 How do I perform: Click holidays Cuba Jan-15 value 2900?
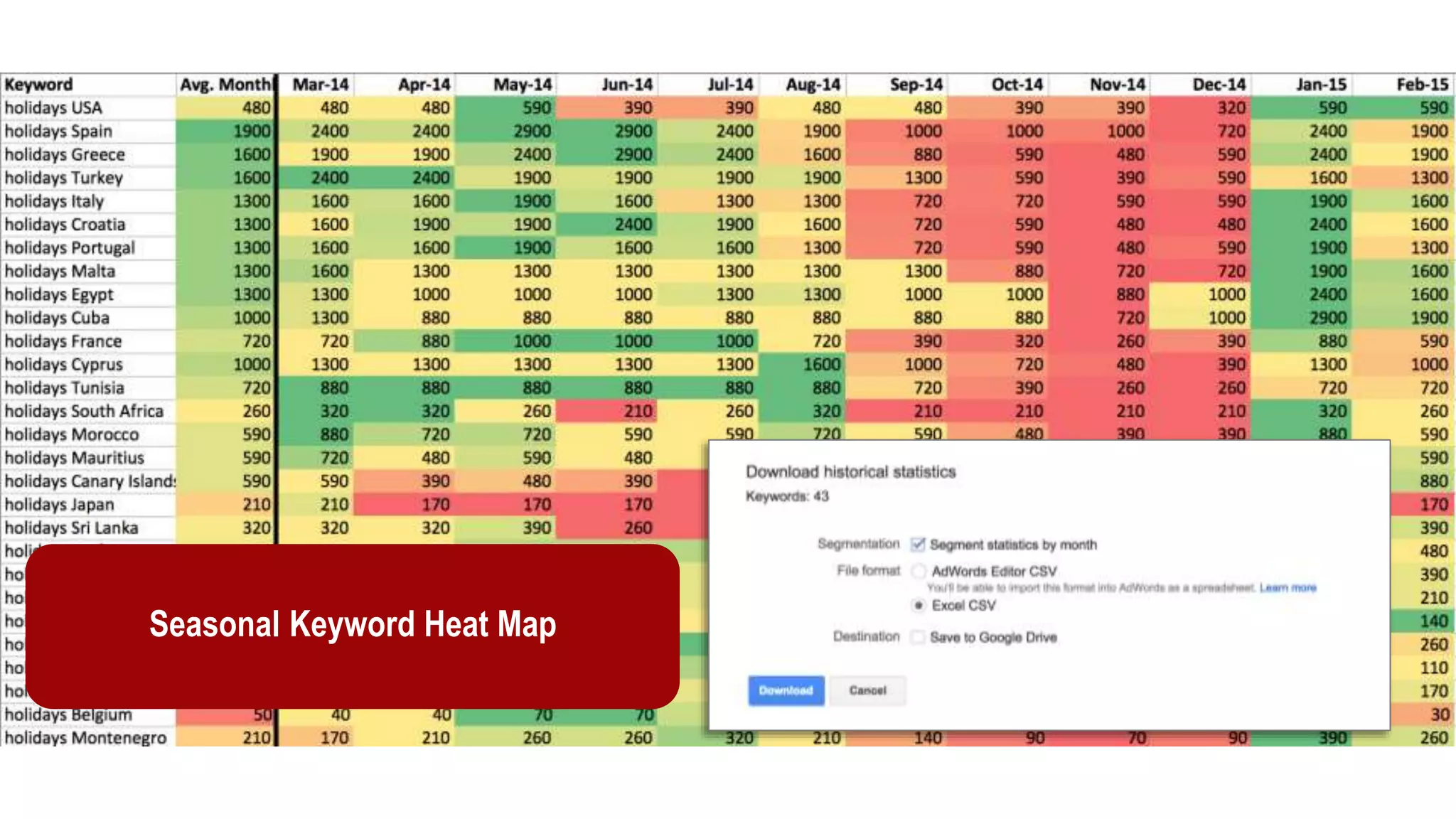pyautogui.click(x=1302, y=318)
